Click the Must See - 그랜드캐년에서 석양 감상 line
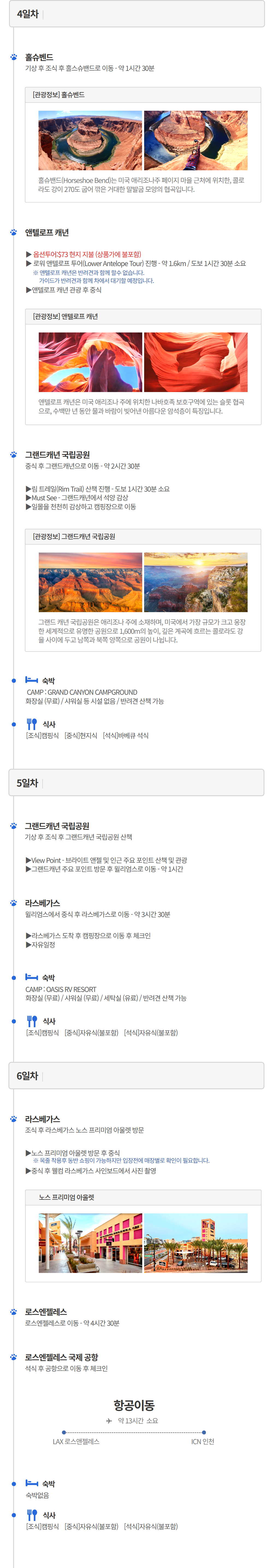 click(x=77, y=498)
